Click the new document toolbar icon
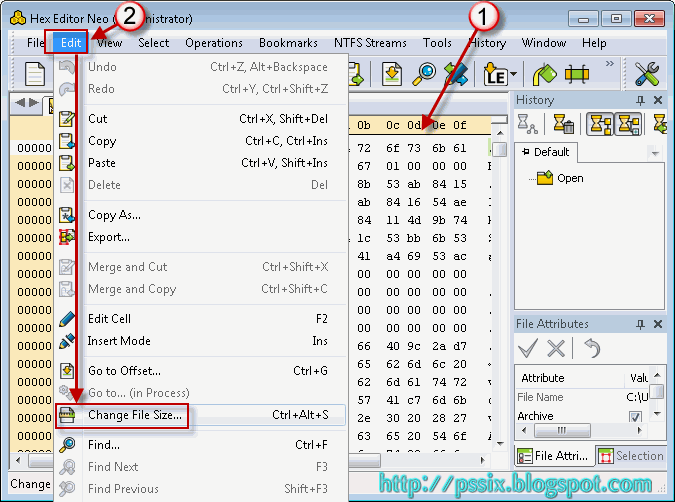 pos(35,74)
